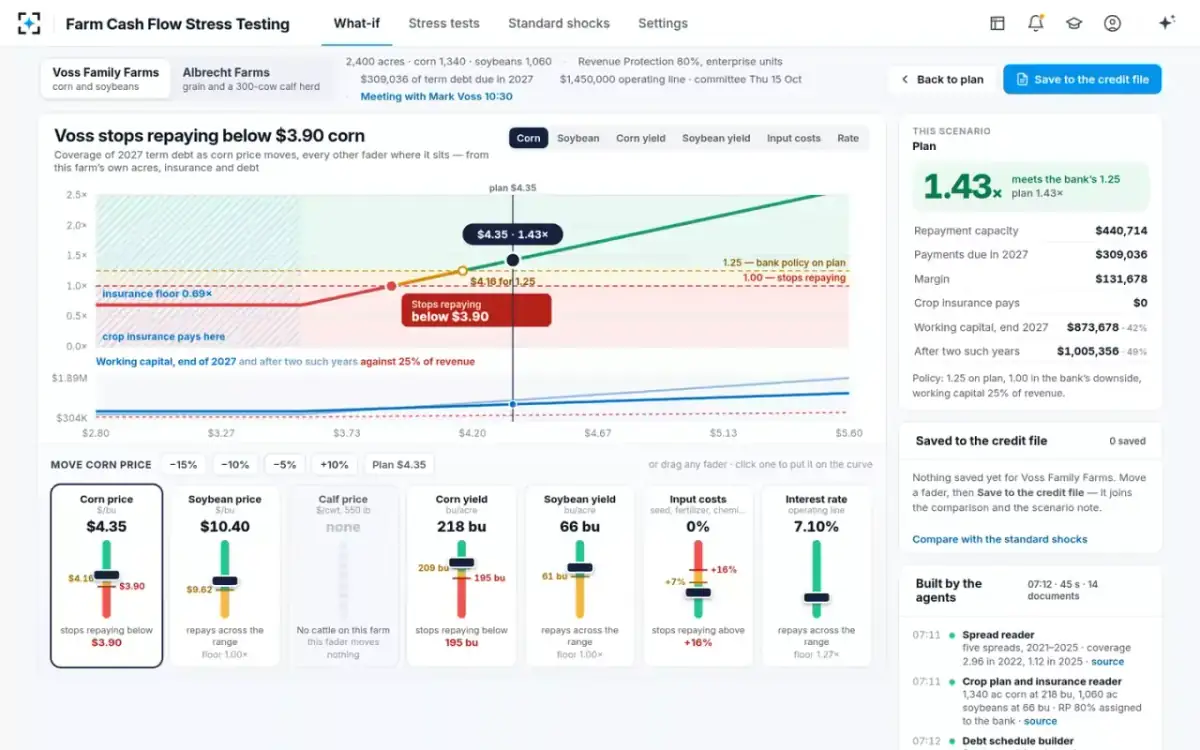Open user account profile icon
Viewport: 1200px width, 750px height.
tap(1112, 23)
